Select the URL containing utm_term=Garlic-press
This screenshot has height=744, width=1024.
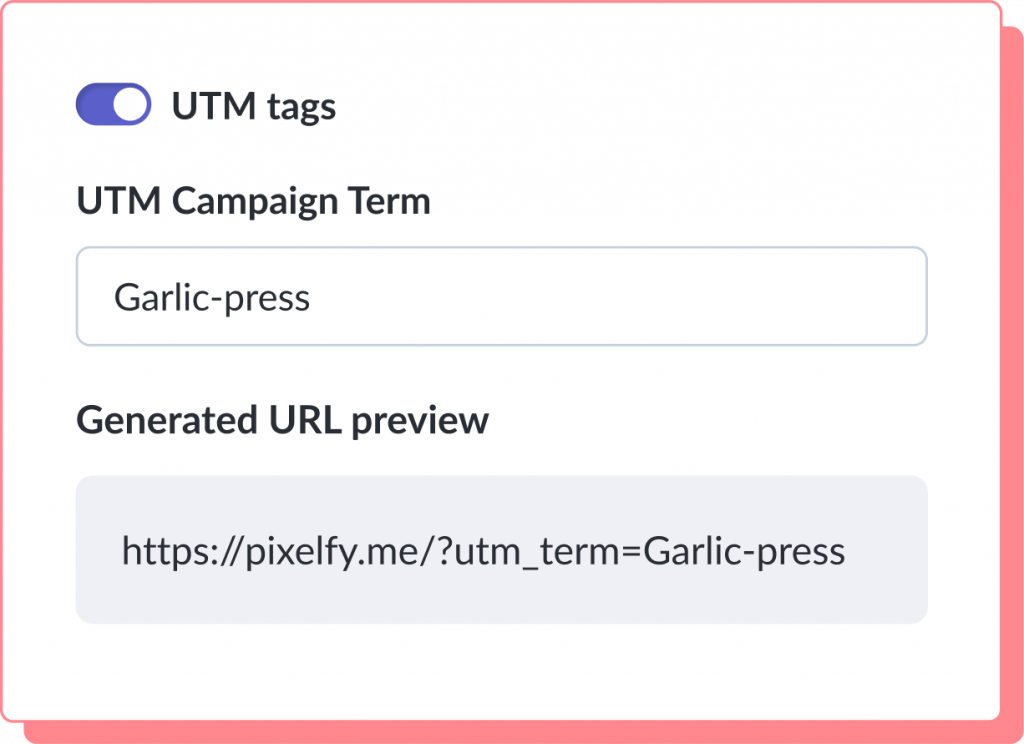[484, 548]
